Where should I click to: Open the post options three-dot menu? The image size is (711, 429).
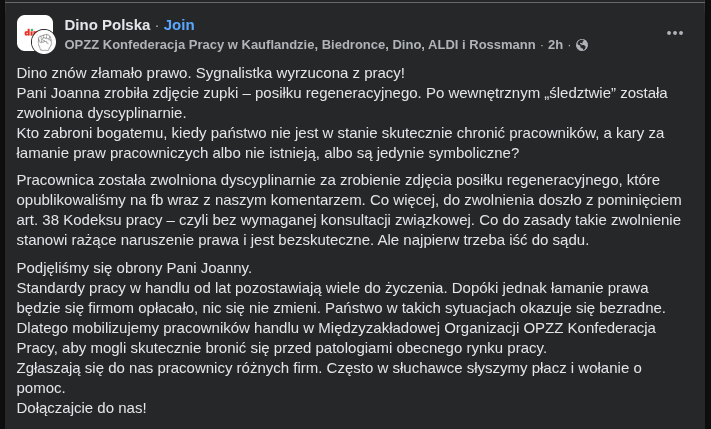675,33
